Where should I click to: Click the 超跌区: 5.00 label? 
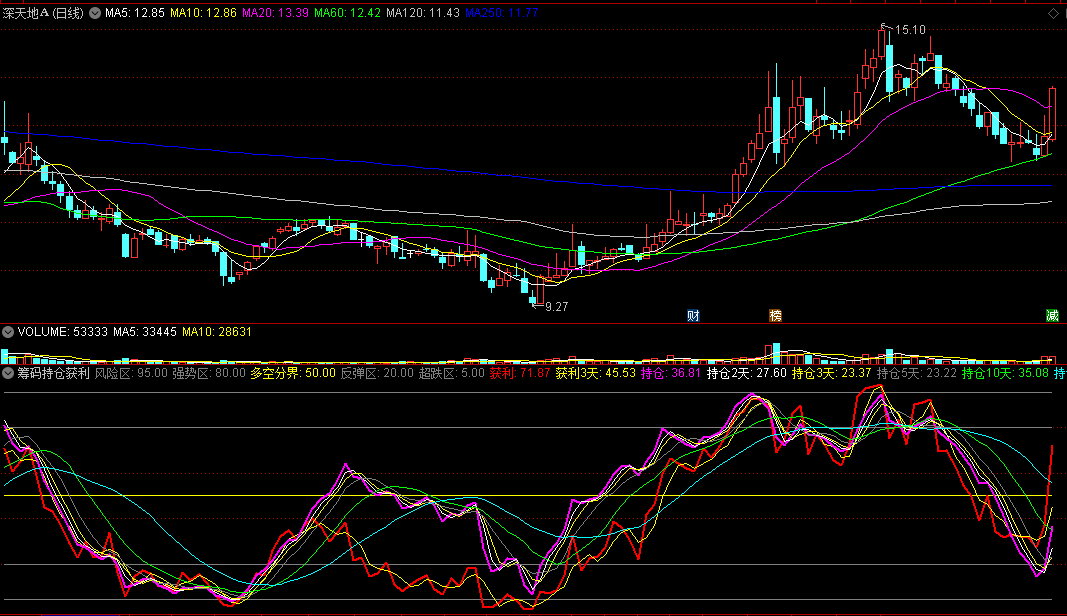coord(452,373)
